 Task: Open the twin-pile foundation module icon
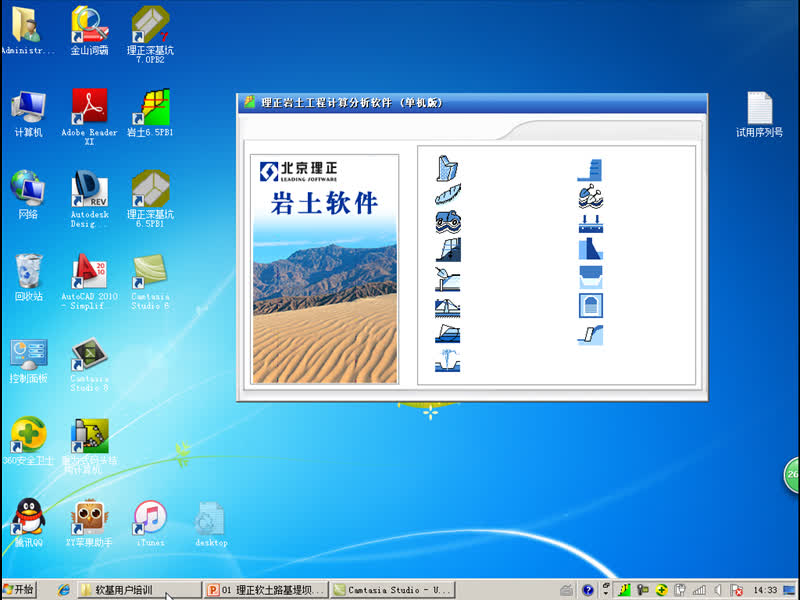[x=591, y=223]
